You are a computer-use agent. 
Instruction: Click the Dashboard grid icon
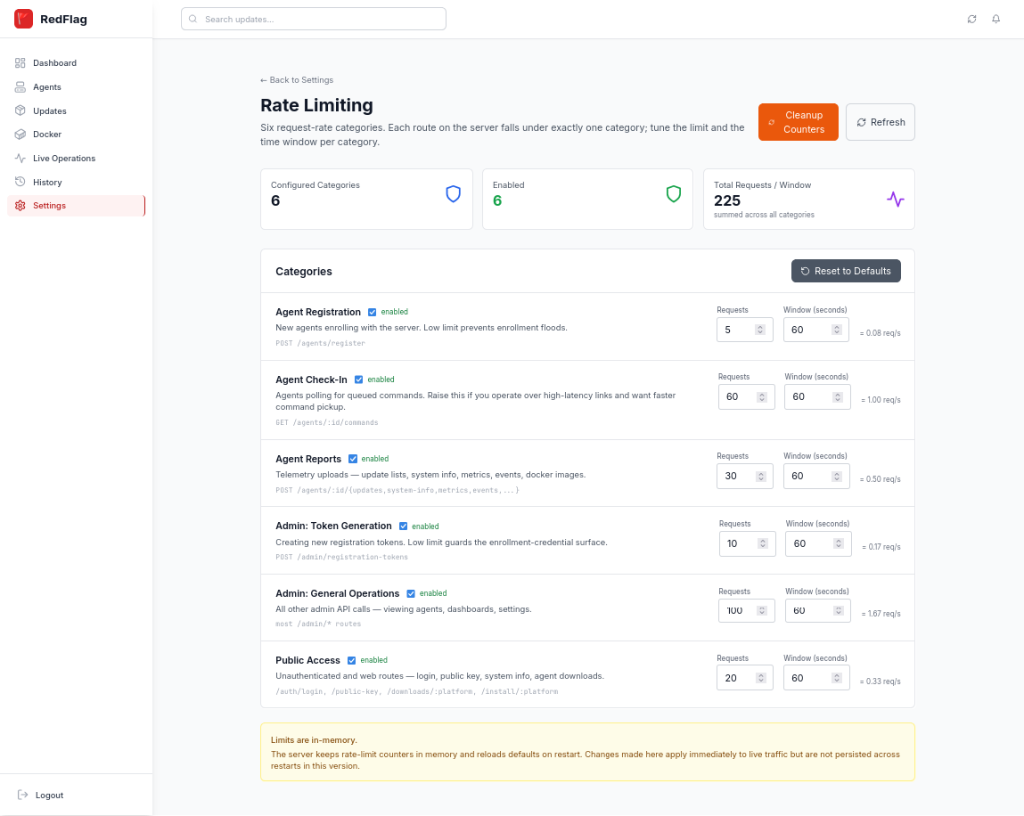coord(20,63)
